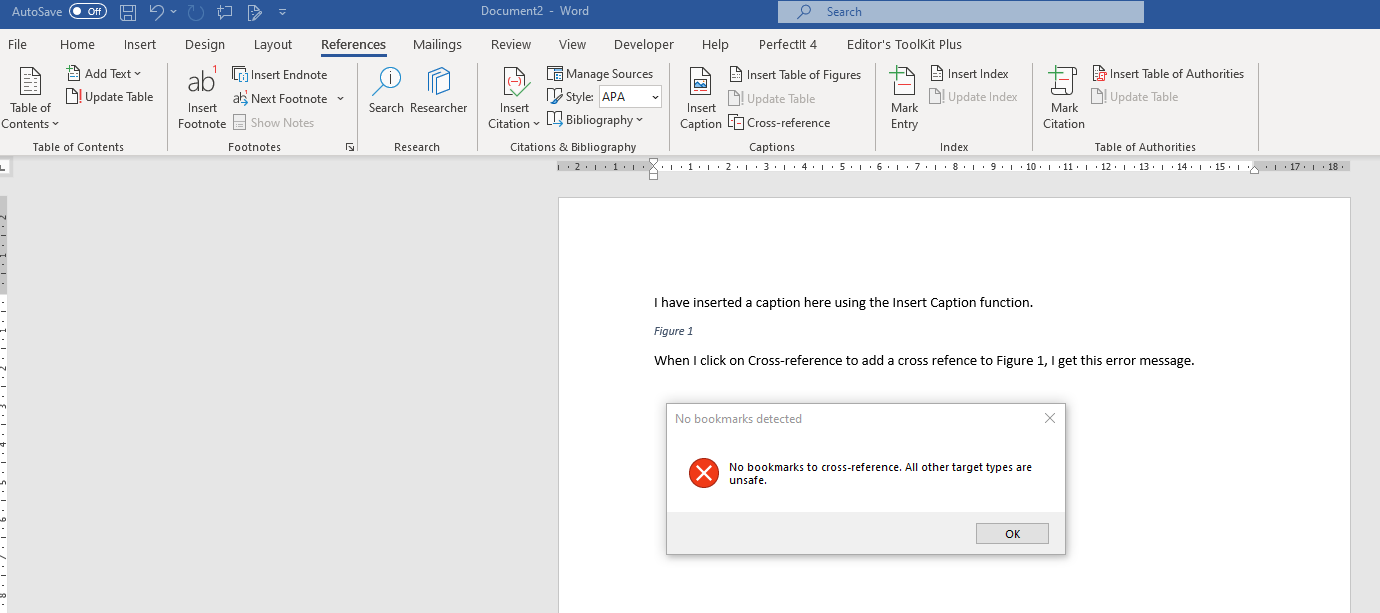
Task: Switch to the Review tab
Action: (511, 44)
